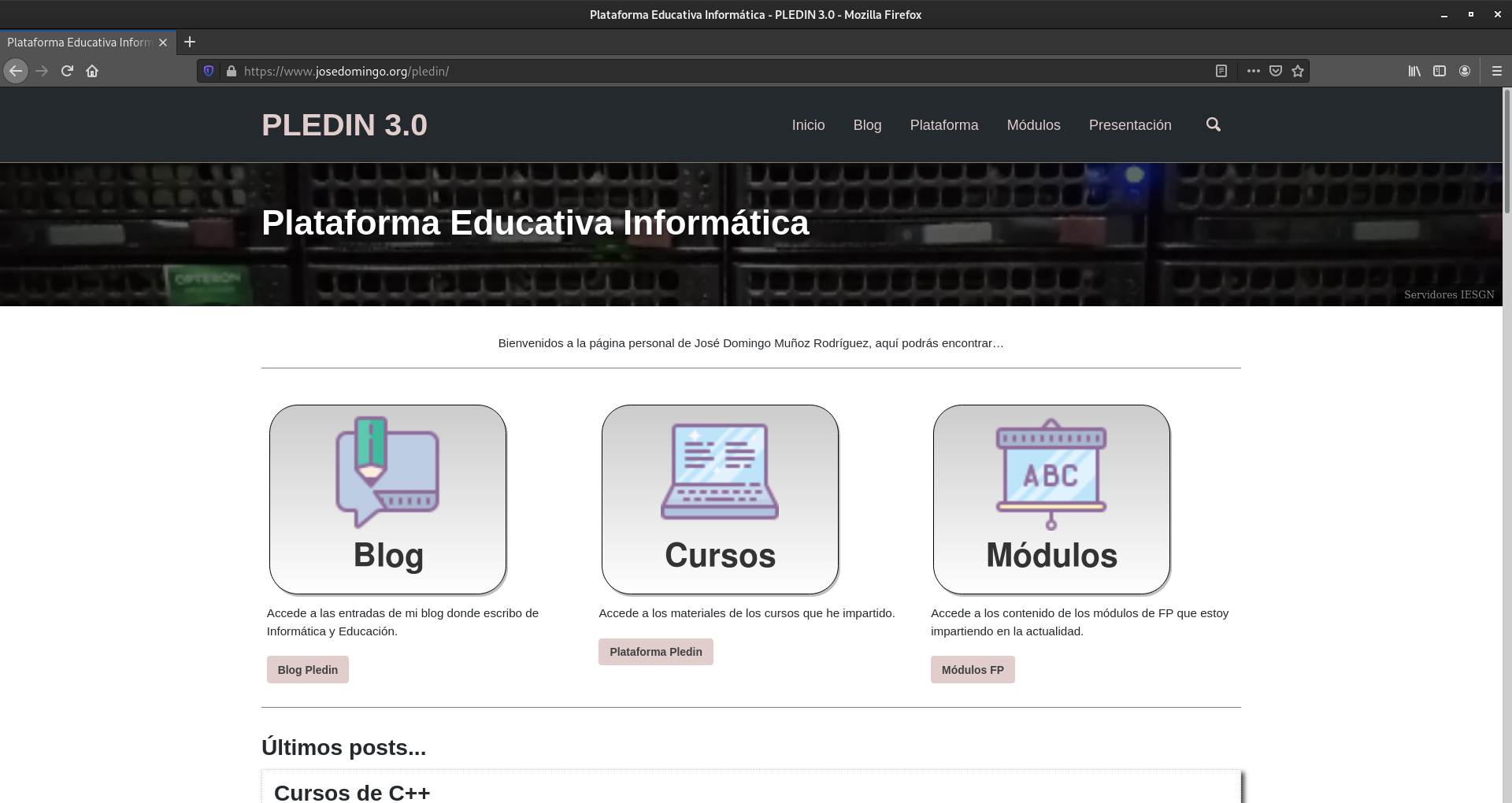This screenshot has width=1512, height=803.
Task: Select the Plataforma Educativa browser tab
Action: [x=79, y=42]
